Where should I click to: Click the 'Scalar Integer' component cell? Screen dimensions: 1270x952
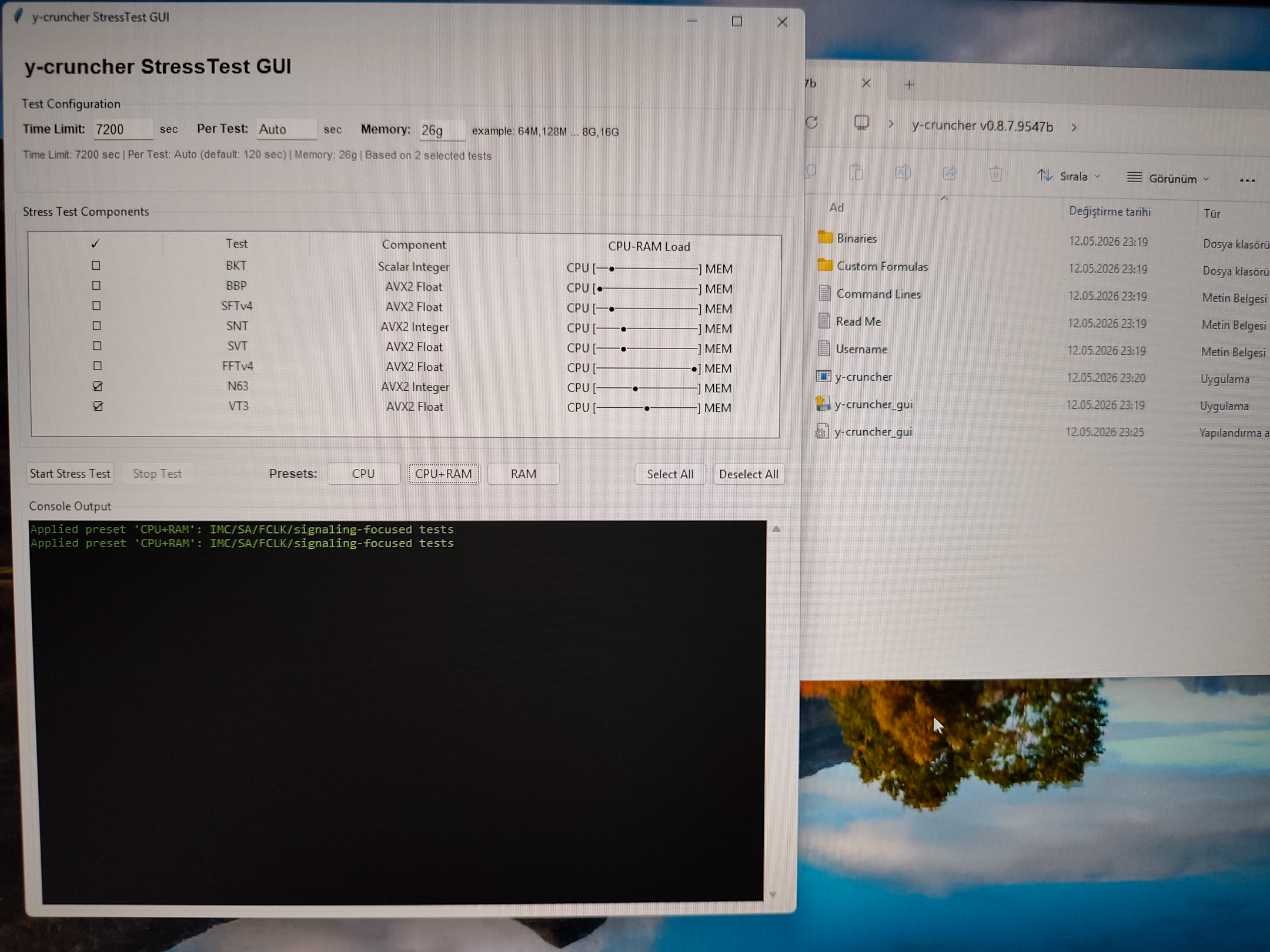point(413,267)
